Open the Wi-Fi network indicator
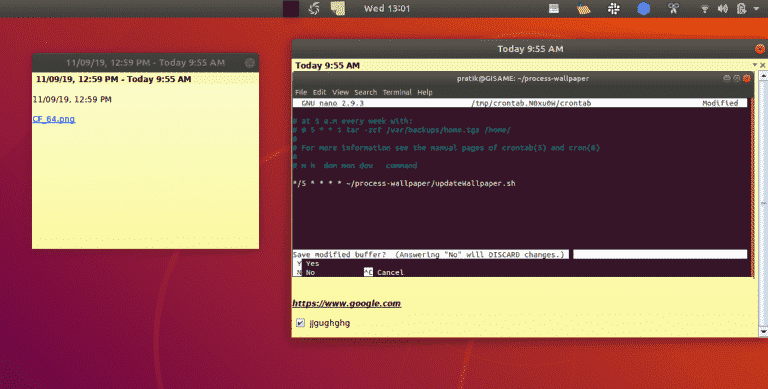This screenshot has height=389, width=768. pyautogui.click(x=705, y=8)
